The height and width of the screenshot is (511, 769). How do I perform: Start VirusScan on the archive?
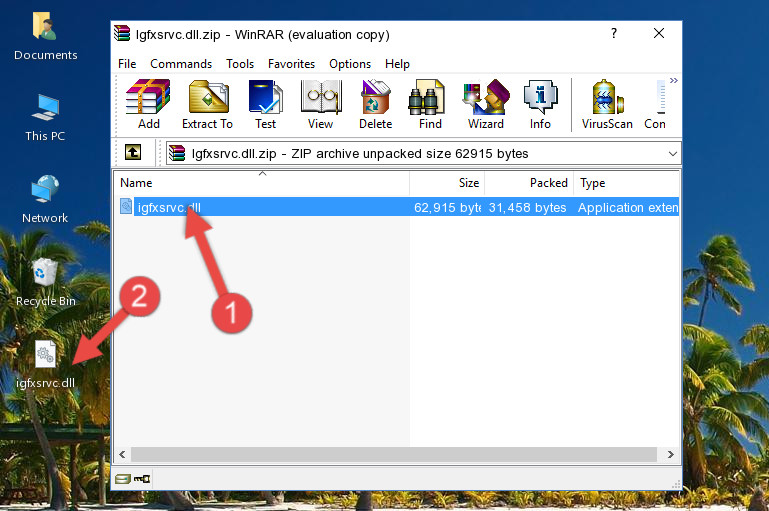tap(607, 105)
